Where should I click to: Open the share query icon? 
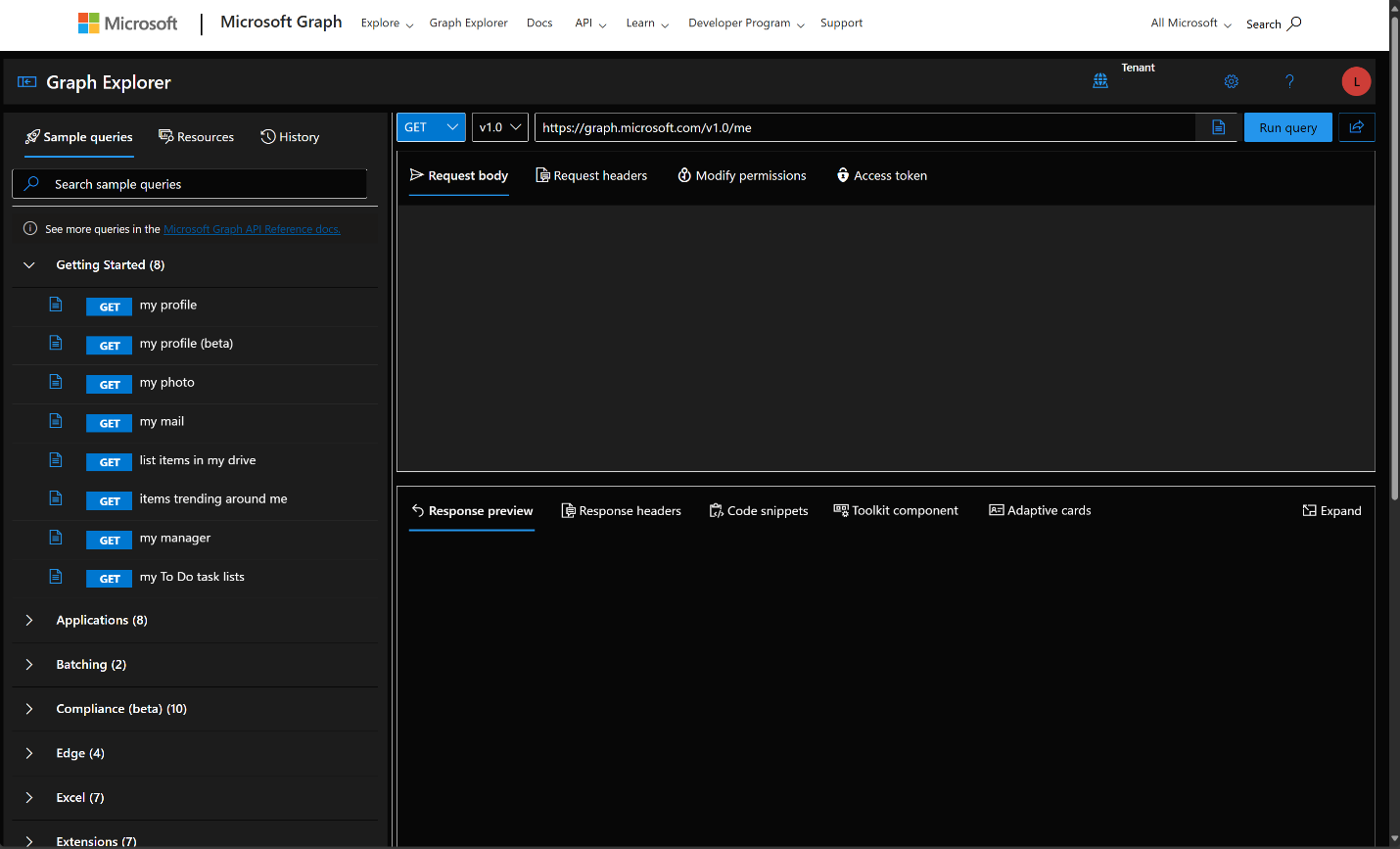[1357, 127]
